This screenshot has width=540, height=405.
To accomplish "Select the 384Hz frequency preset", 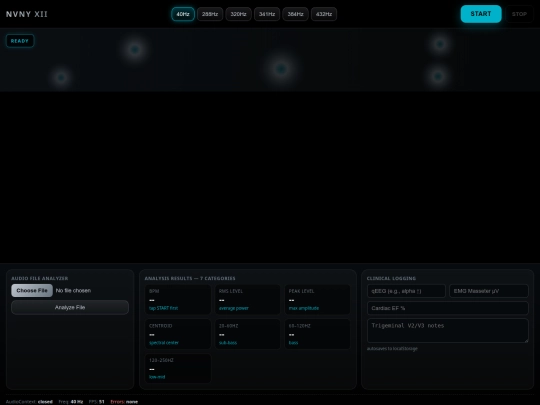I will (295, 14).
